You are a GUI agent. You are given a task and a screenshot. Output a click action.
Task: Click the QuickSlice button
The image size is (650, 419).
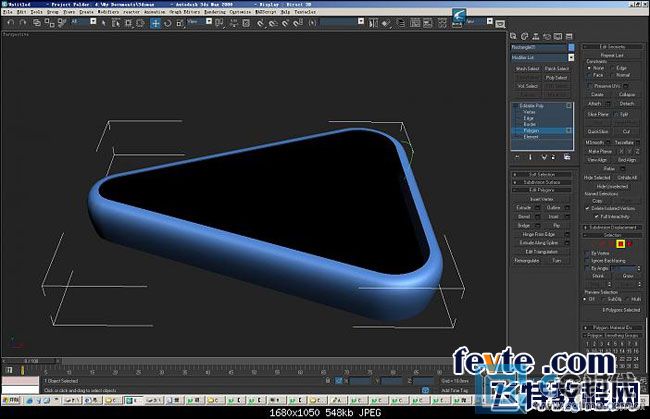(x=598, y=132)
